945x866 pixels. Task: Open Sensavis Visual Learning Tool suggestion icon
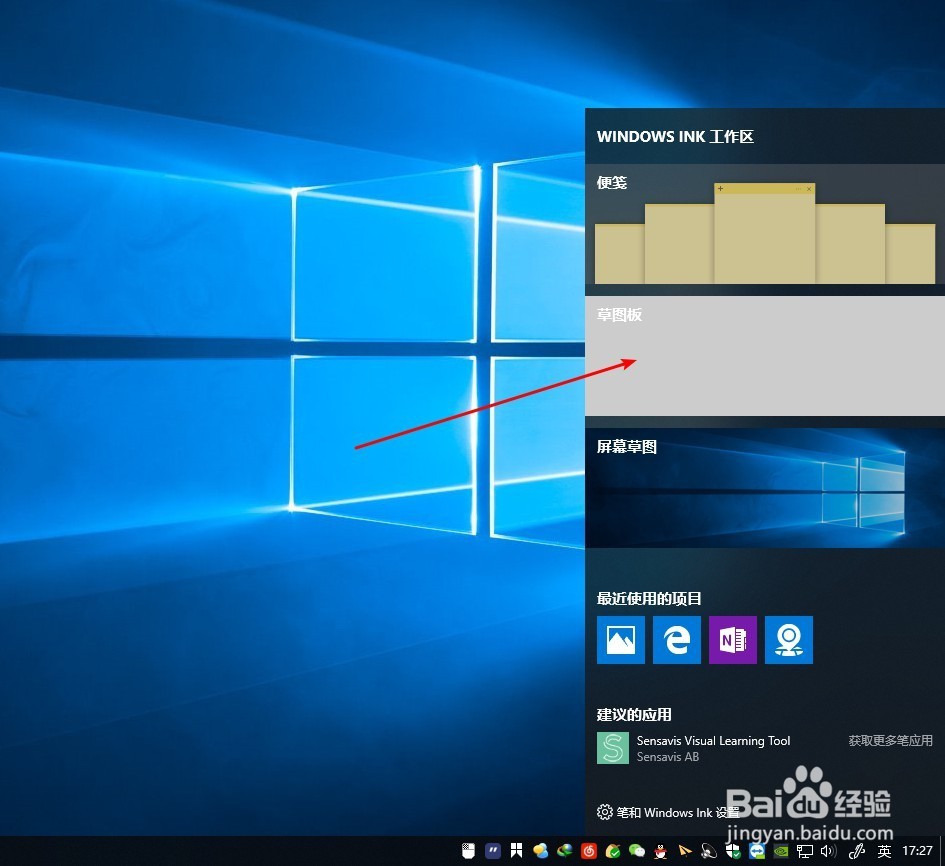[x=613, y=748]
